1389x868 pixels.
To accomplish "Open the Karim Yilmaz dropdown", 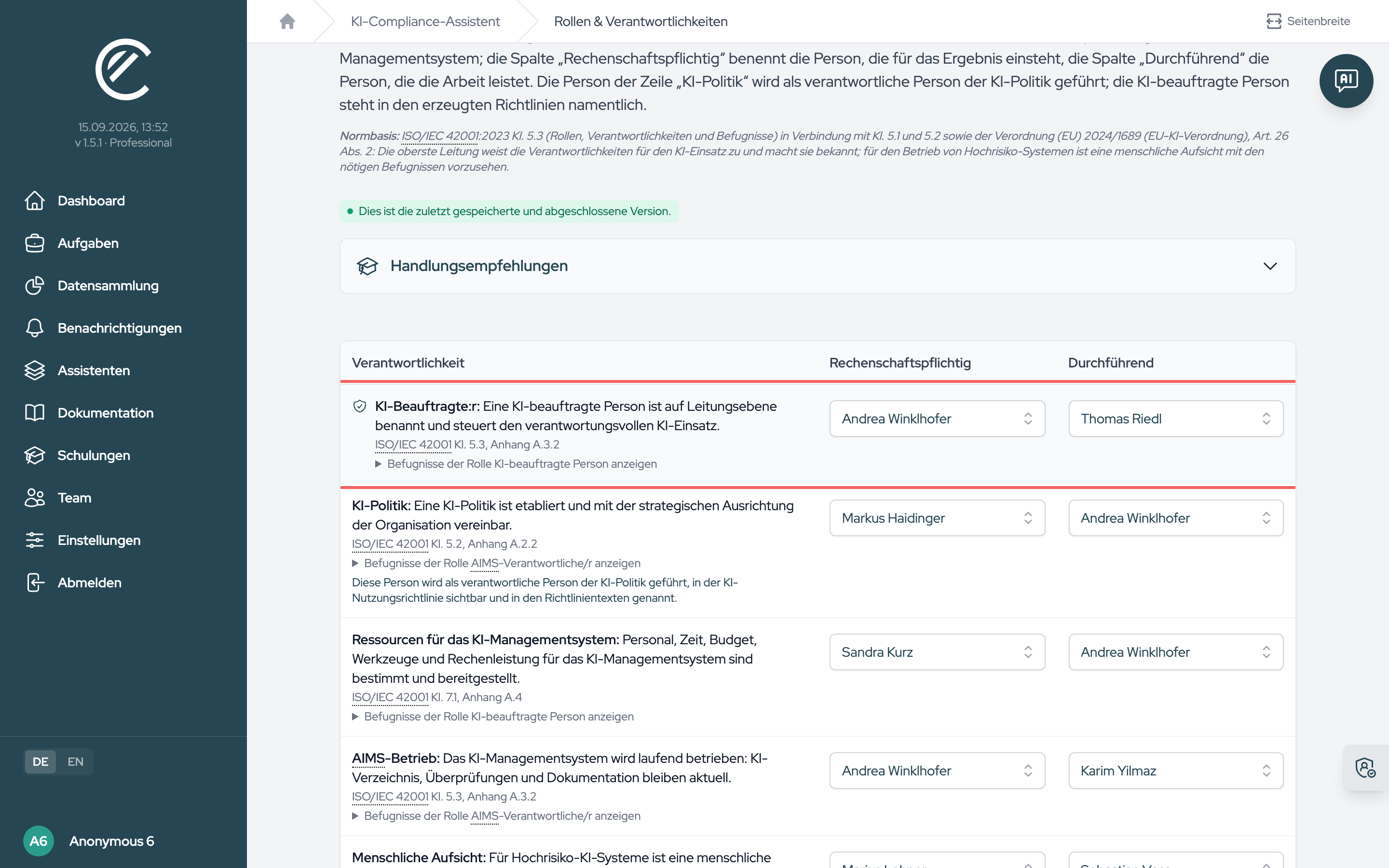I will (x=1175, y=771).
